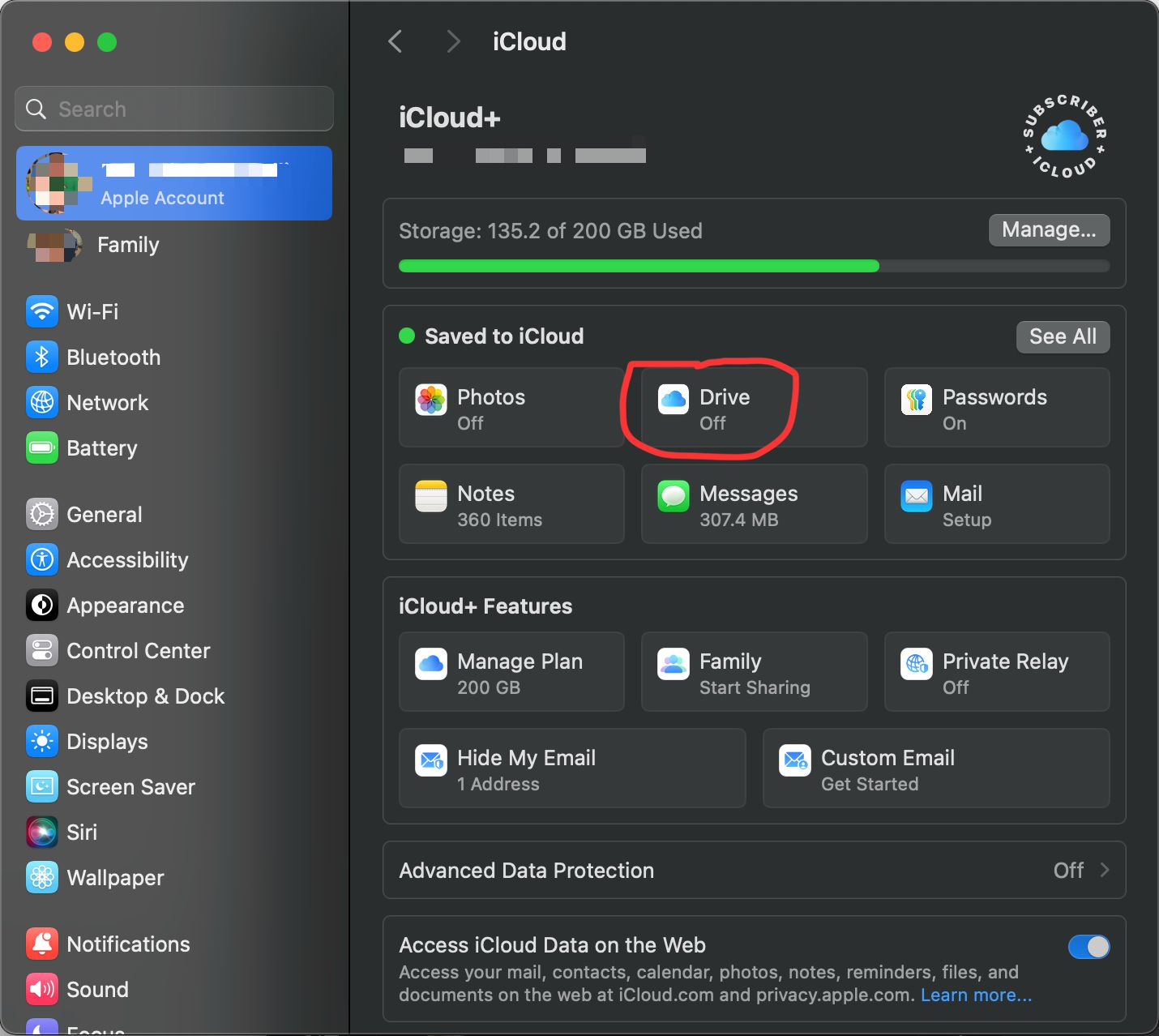The height and width of the screenshot is (1036, 1159).
Task: Select the Network globe icon
Action: click(x=42, y=402)
